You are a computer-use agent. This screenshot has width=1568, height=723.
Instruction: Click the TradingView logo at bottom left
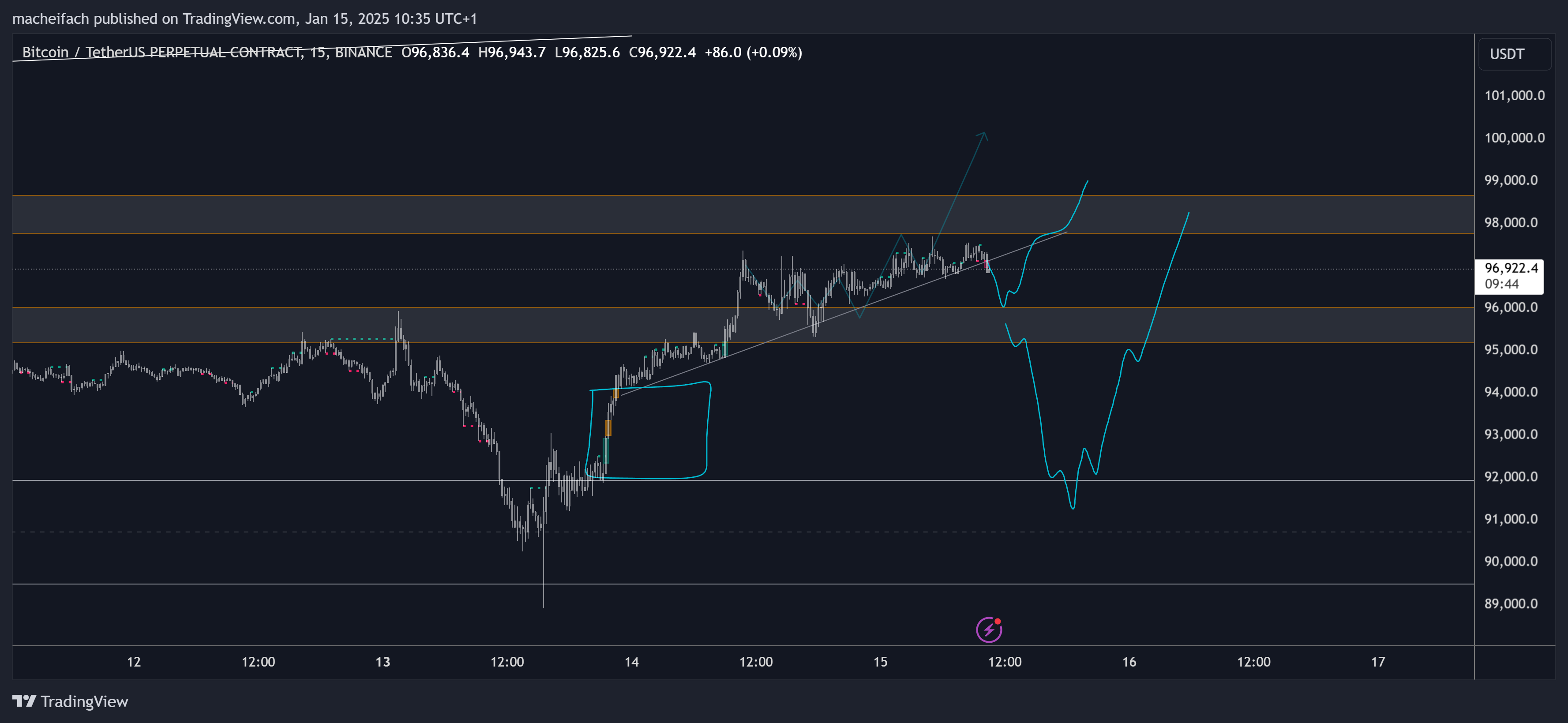coord(70,701)
